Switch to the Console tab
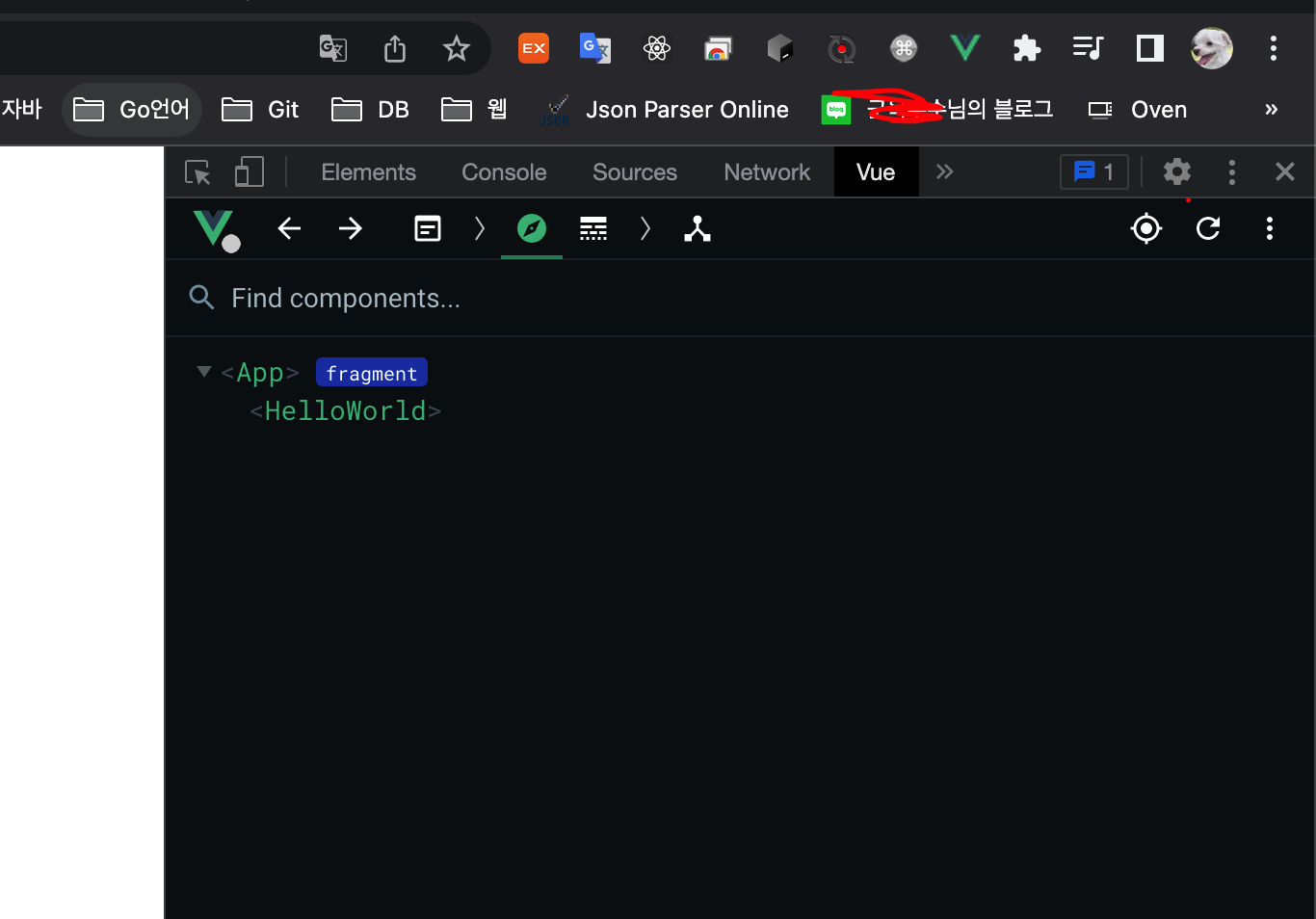 pyautogui.click(x=504, y=172)
